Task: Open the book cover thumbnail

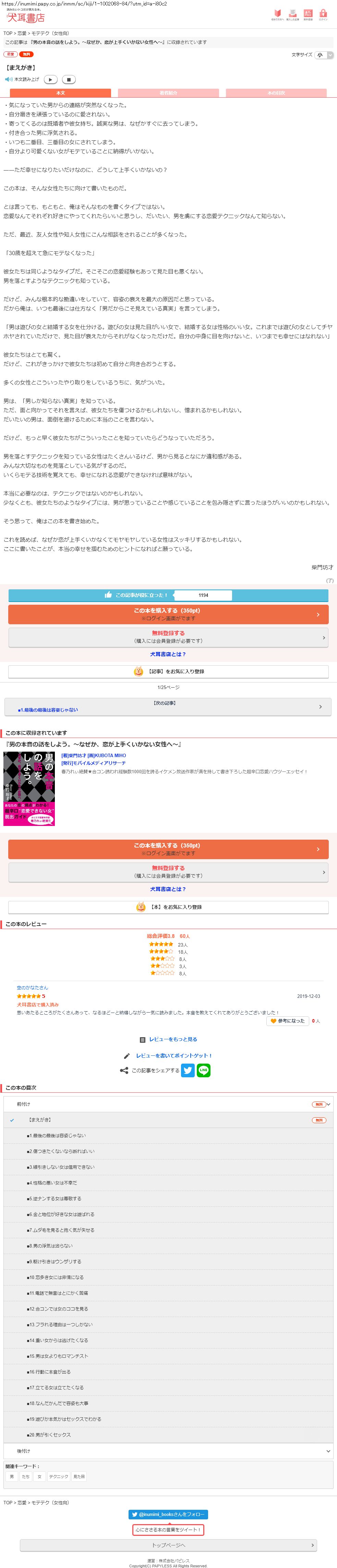Action: (29, 788)
